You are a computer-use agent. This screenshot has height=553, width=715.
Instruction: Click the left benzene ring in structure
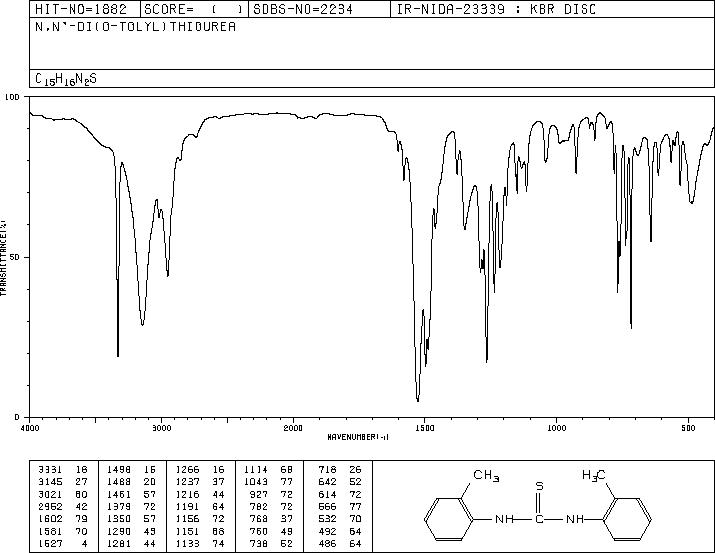tap(449, 519)
